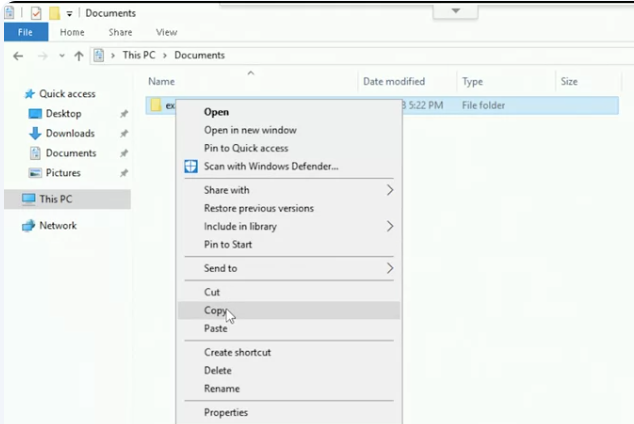The height and width of the screenshot is (424, 634).
Task: Expand the chevron before This PC in address bar
Action: coord(113,55)
